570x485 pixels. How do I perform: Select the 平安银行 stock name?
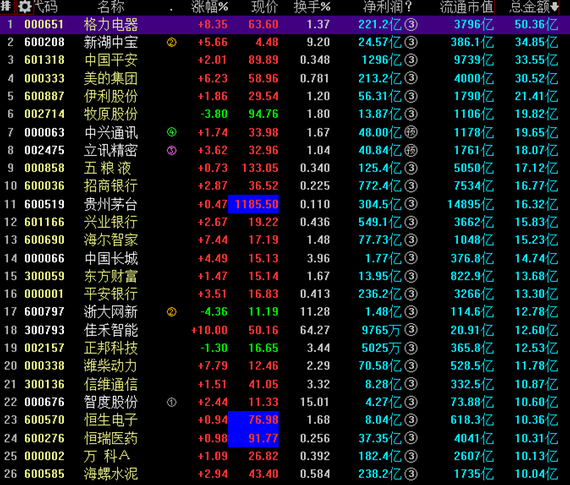(111, 294)
